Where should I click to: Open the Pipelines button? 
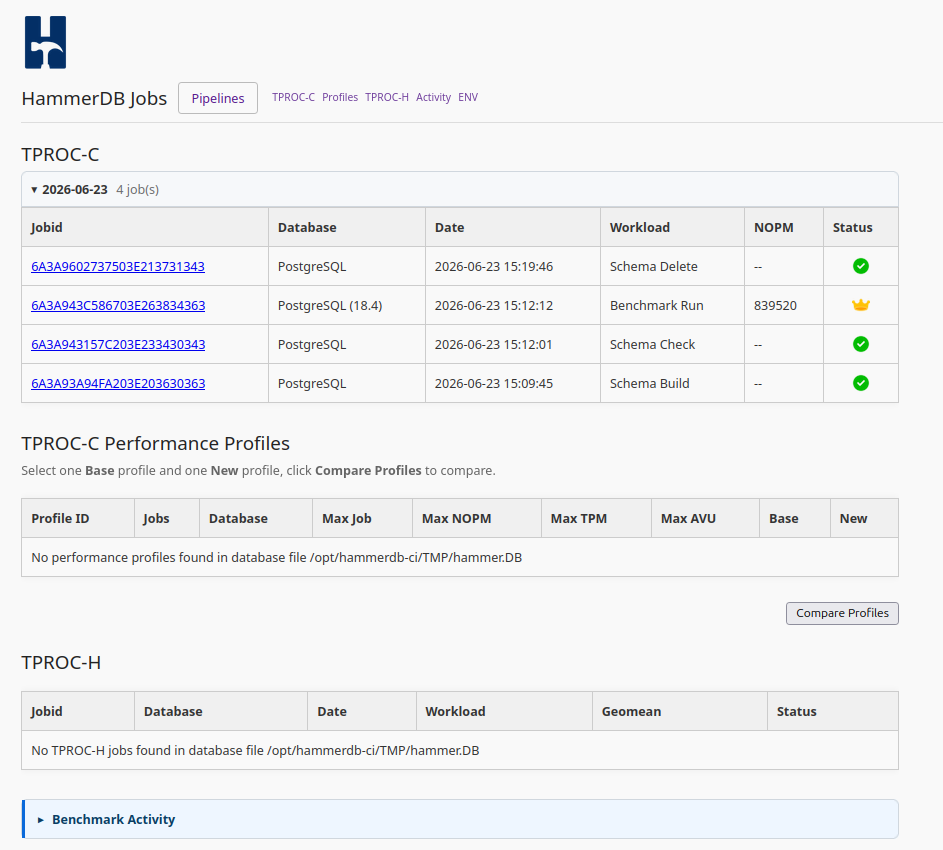(x=218, y=98)
